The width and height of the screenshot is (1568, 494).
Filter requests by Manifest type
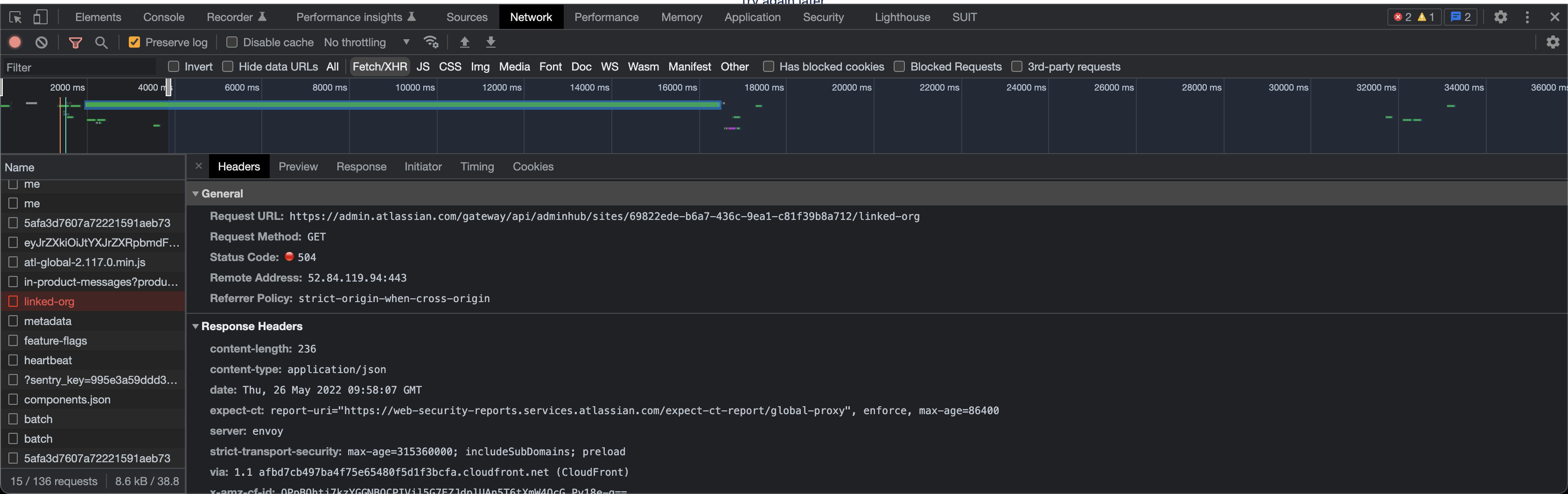point(689,66)
